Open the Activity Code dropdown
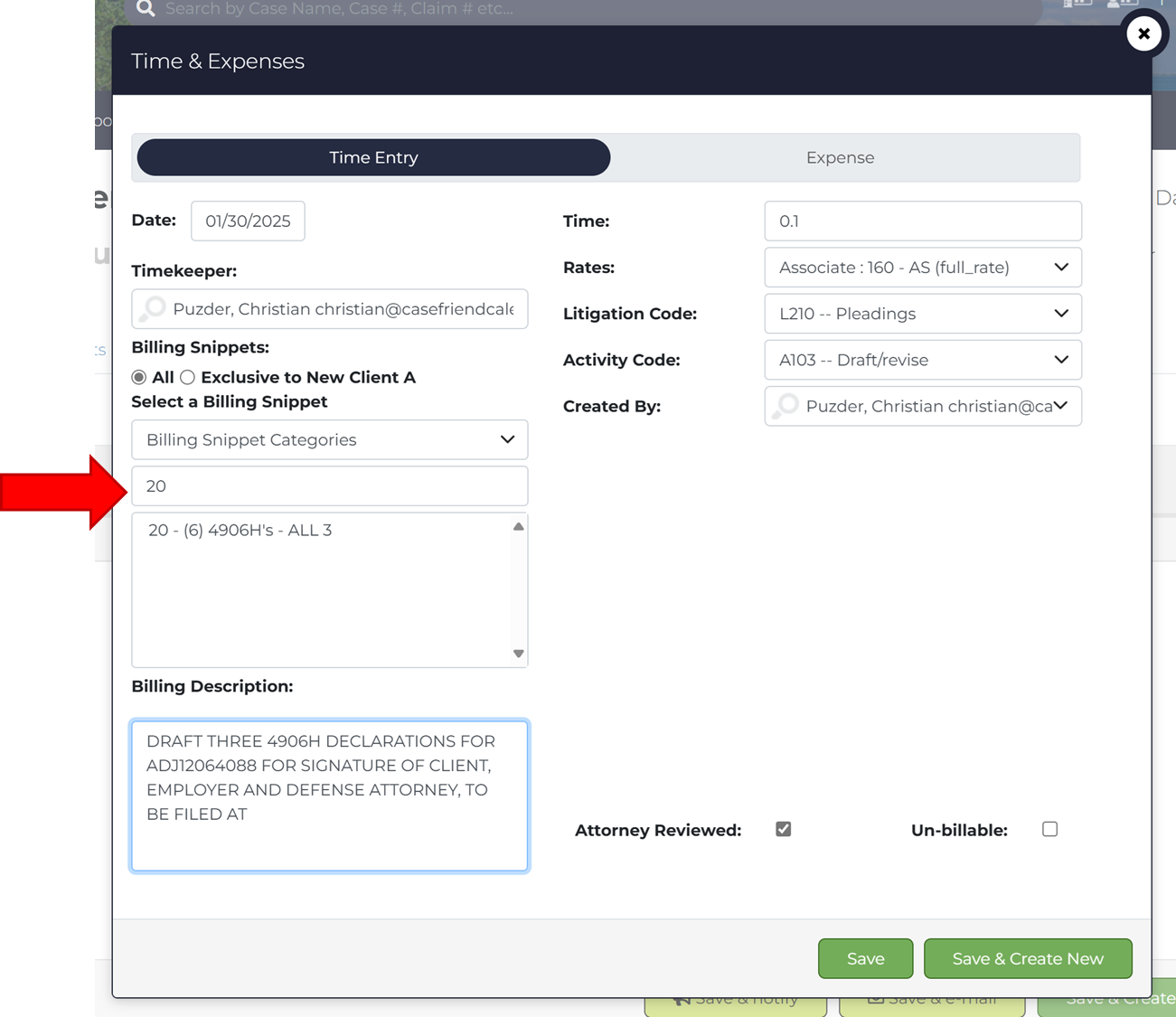This screenshot has width=1176, height=1017. [922, 360]
